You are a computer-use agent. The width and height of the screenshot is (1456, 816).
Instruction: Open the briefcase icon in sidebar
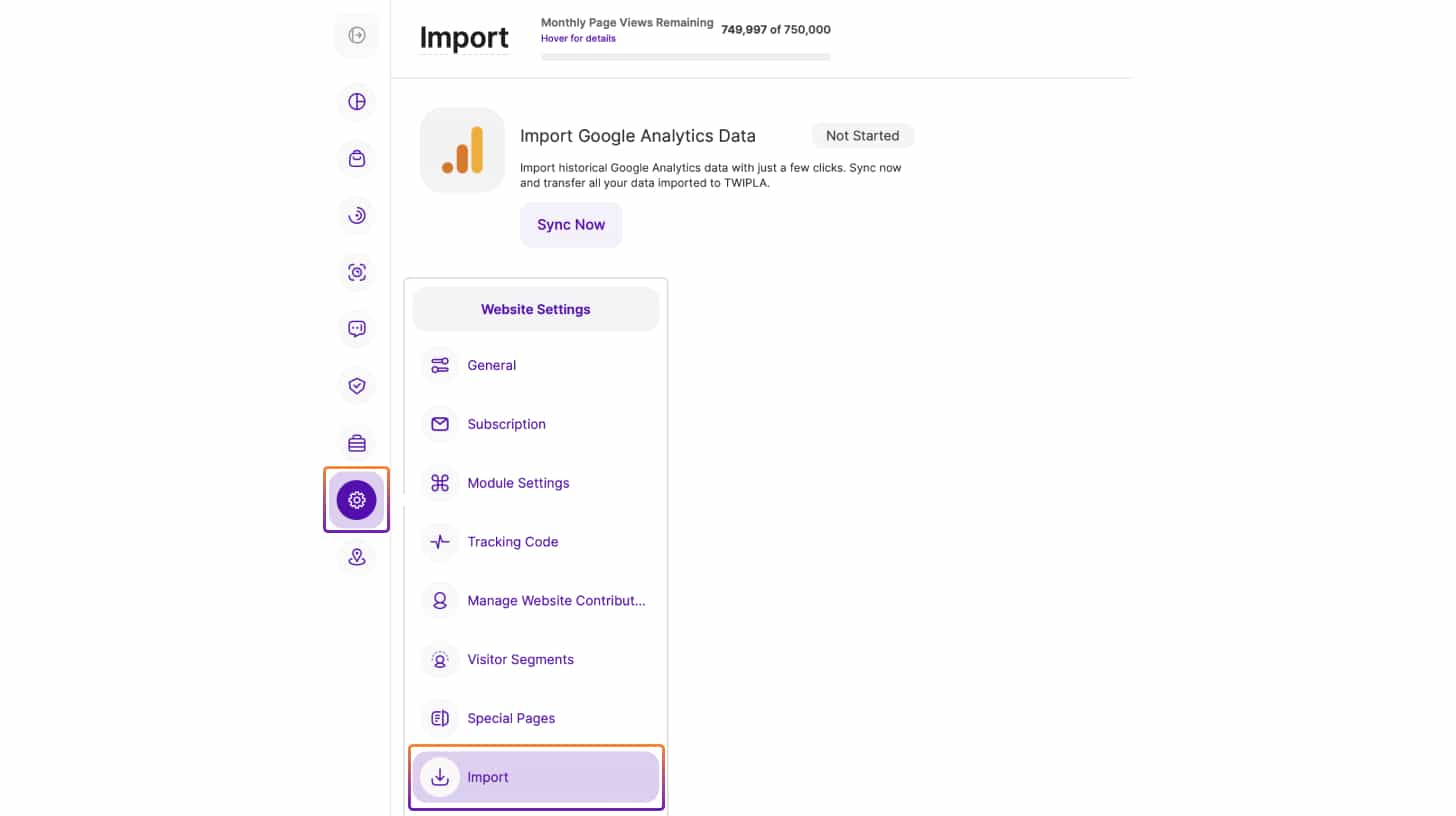click(x=357, y=443)
